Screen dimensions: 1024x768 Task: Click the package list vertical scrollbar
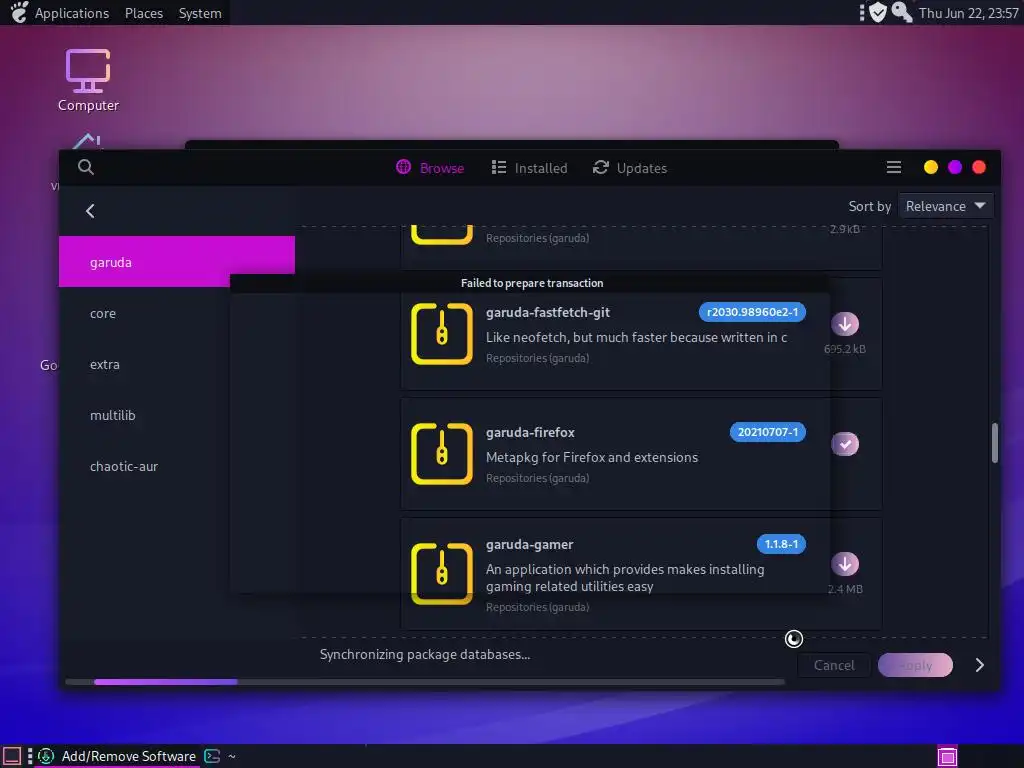point(995,443)
